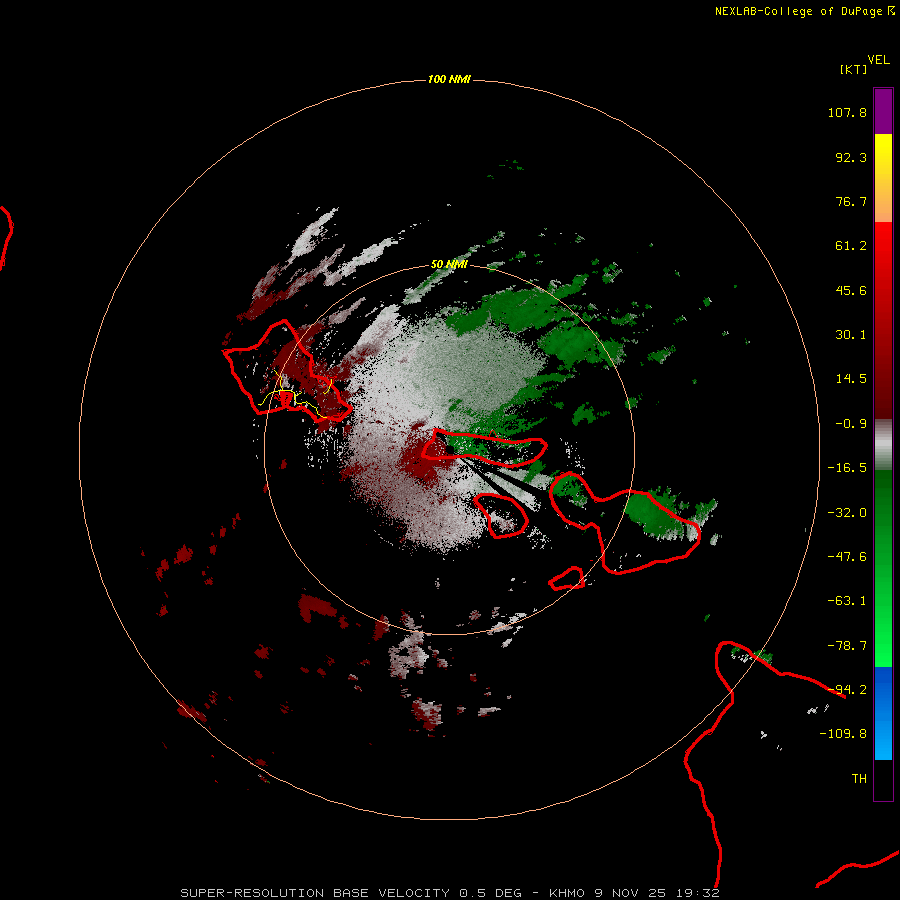Click the -0.9 velocity scale value
This screenshot has height=900, width=900.
851,424
